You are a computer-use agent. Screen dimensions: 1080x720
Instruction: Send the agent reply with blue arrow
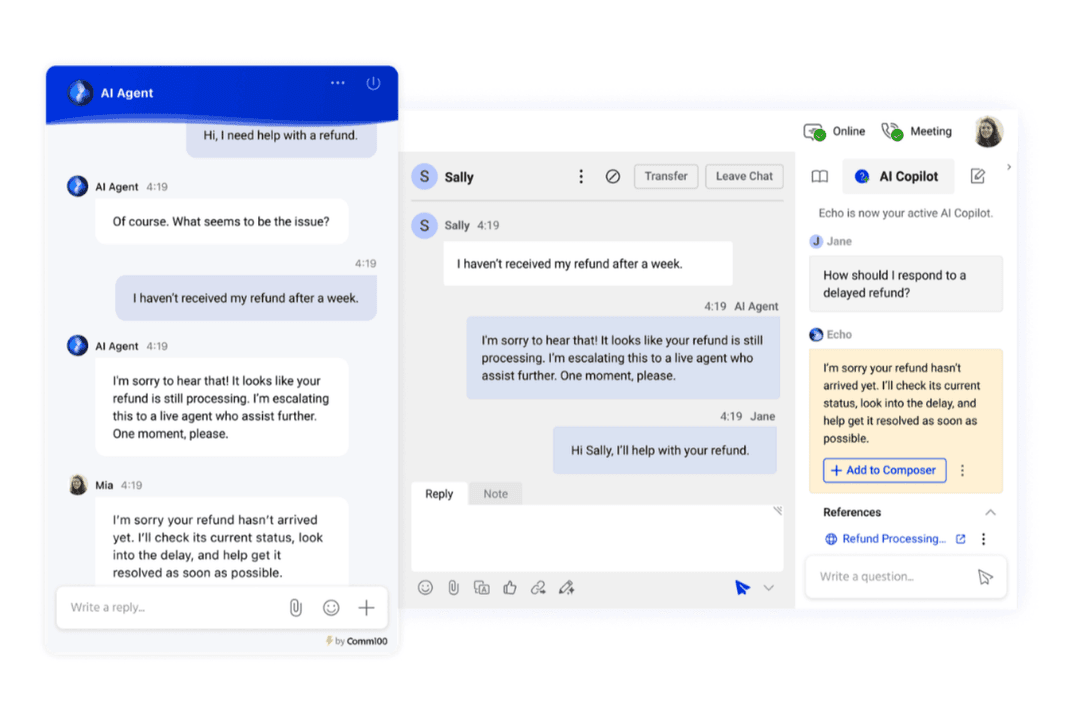(x=742, y=588)
